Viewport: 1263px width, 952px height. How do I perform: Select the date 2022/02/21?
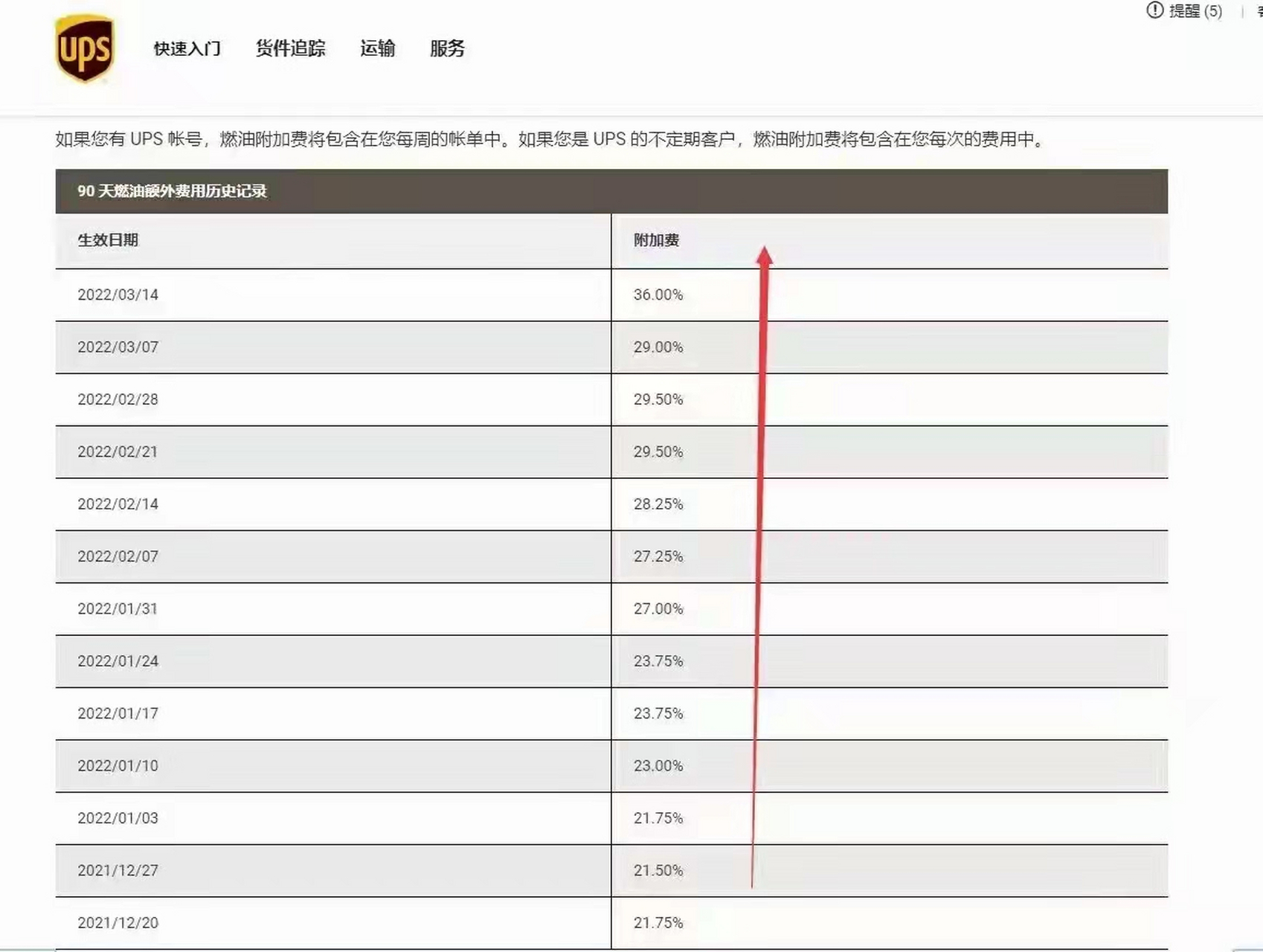click(118, 451)
